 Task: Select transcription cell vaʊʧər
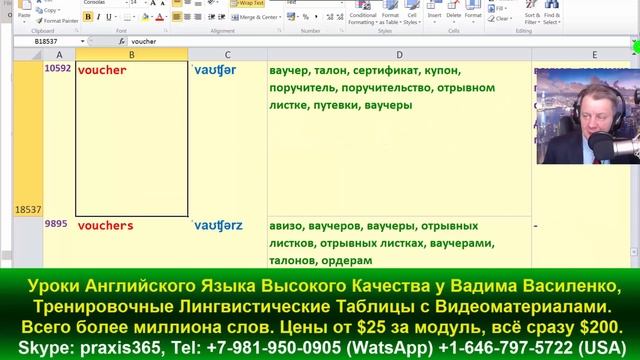(x=227, y=138)
